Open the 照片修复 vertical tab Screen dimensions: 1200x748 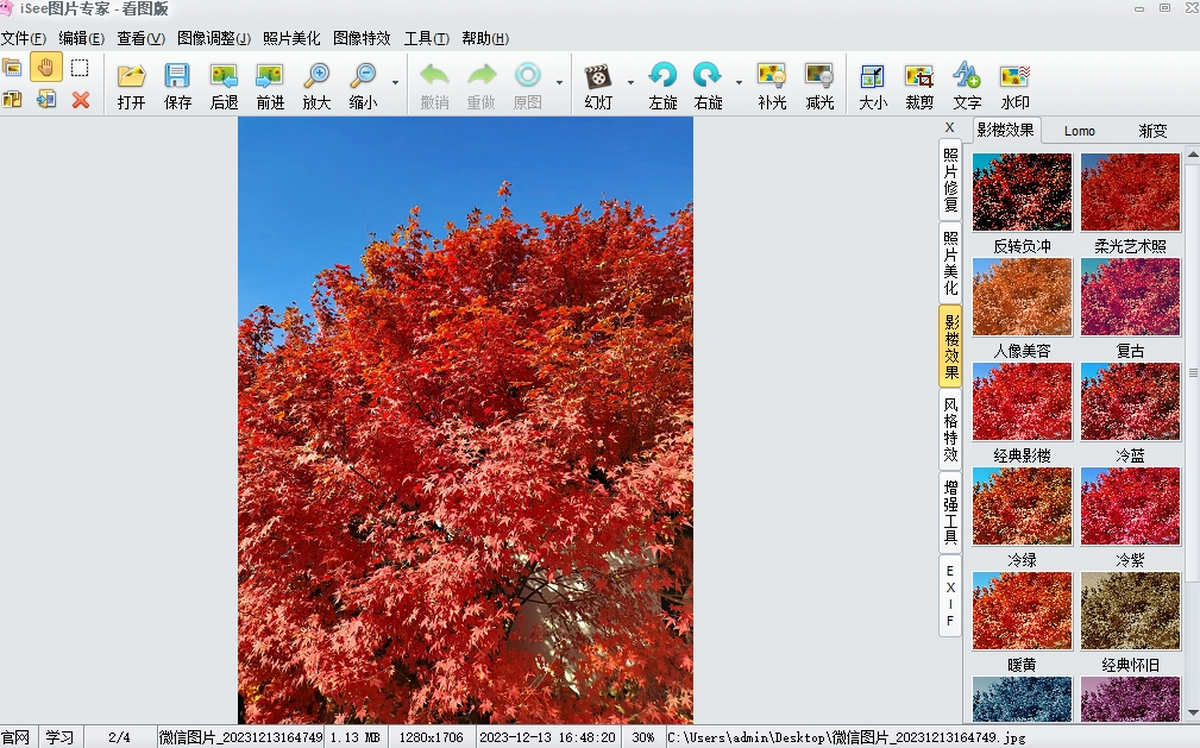(950, 180)
